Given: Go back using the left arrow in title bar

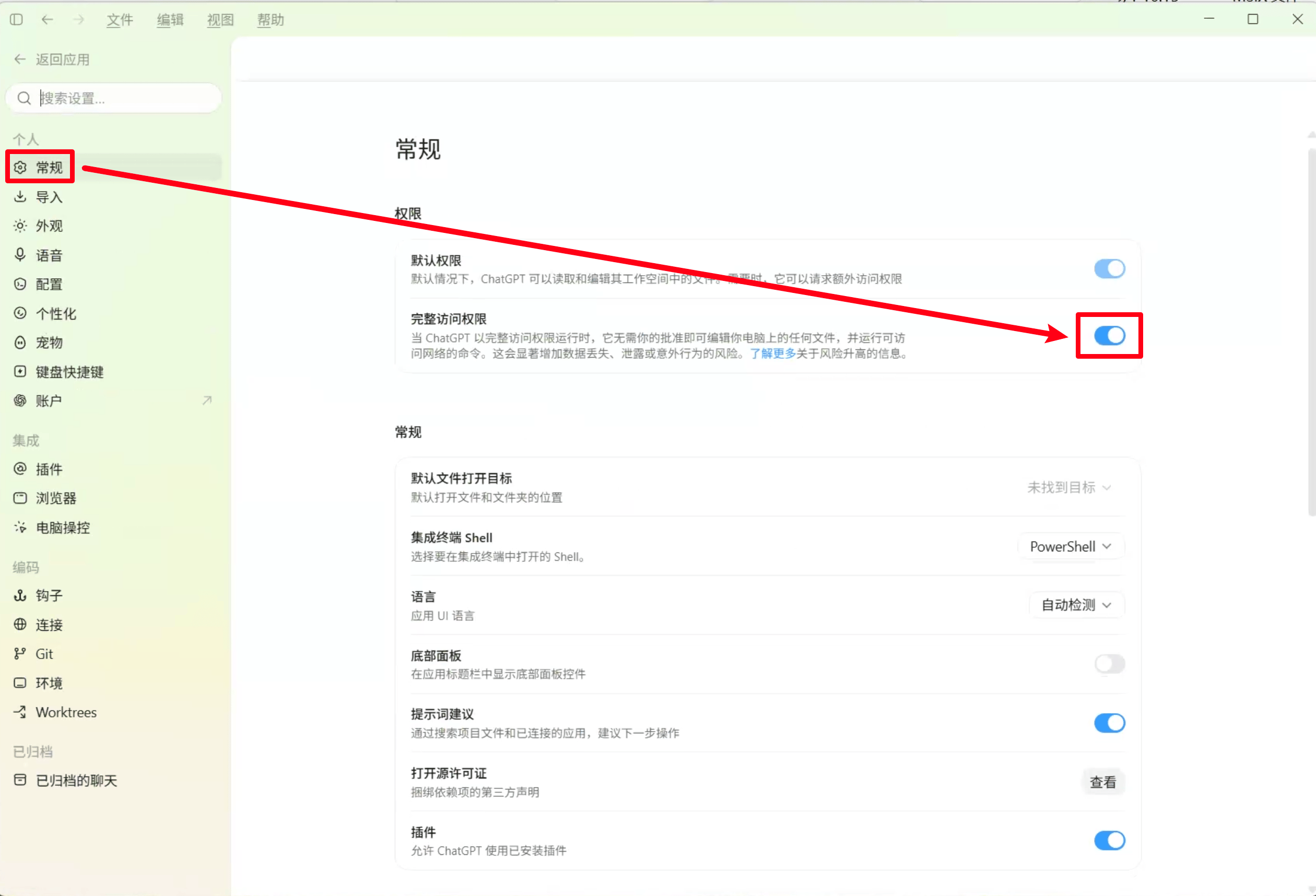Looking at the screenshot, I should pos(48,20).
